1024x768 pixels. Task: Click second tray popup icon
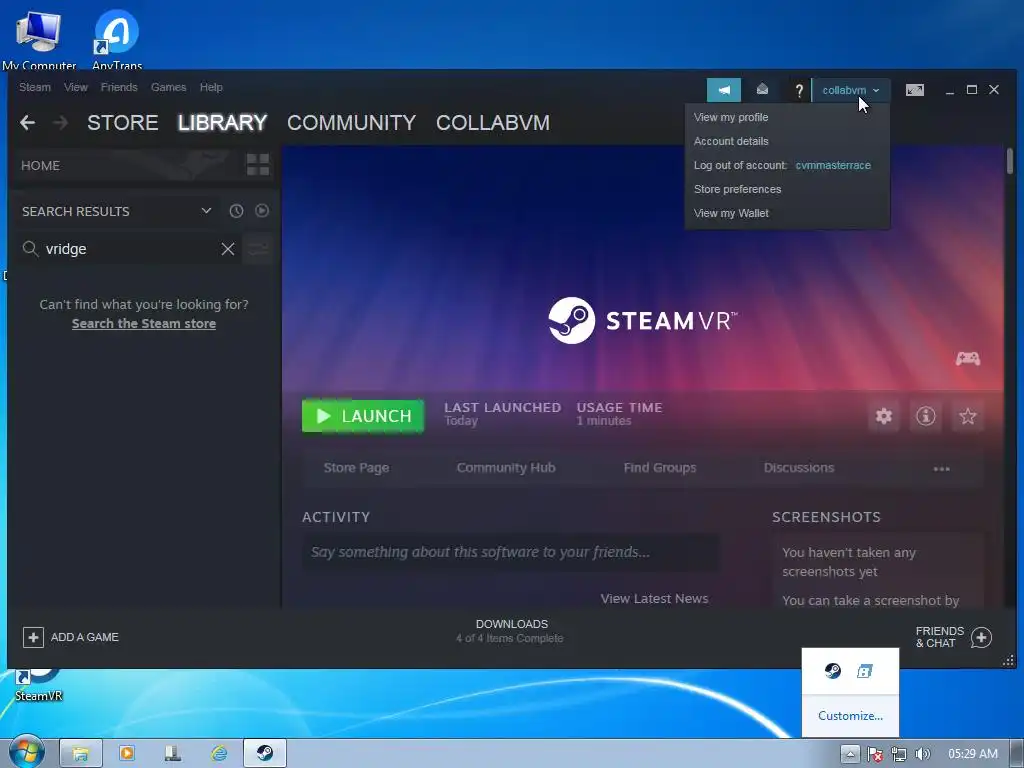point(865,671)
